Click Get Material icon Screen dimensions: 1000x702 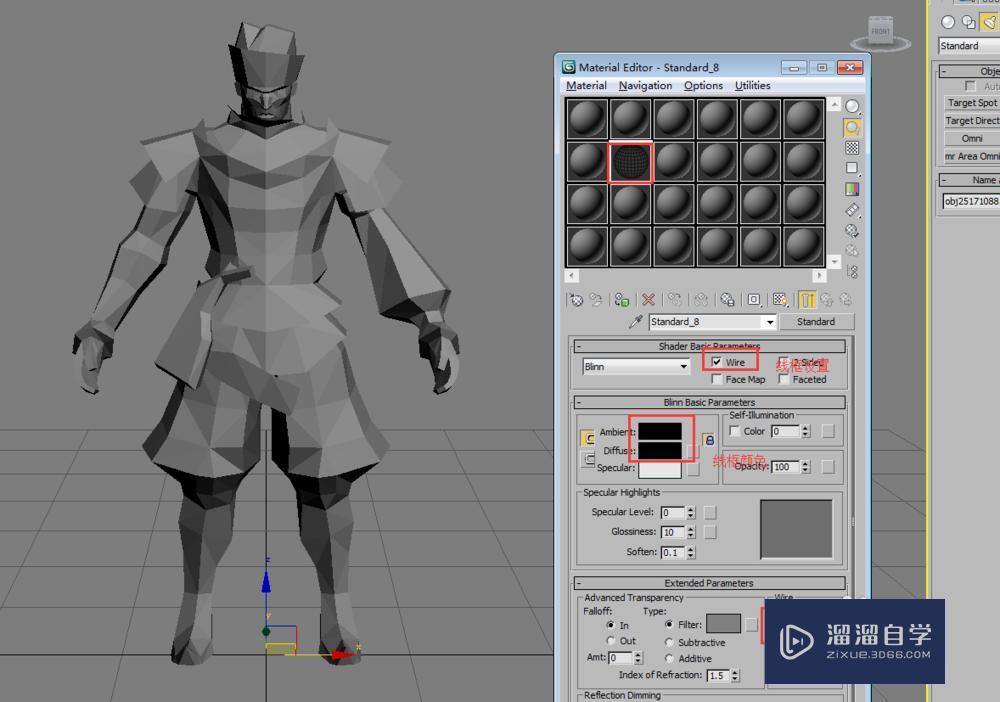(x=577, y=300)
